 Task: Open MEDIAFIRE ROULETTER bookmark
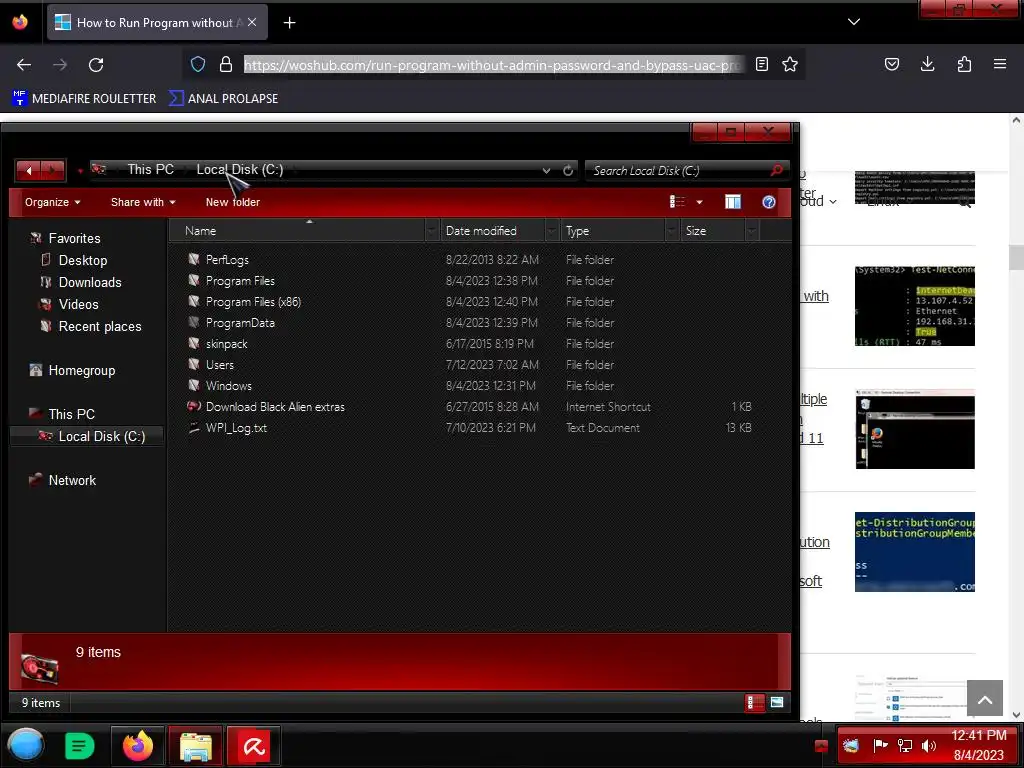85,99
